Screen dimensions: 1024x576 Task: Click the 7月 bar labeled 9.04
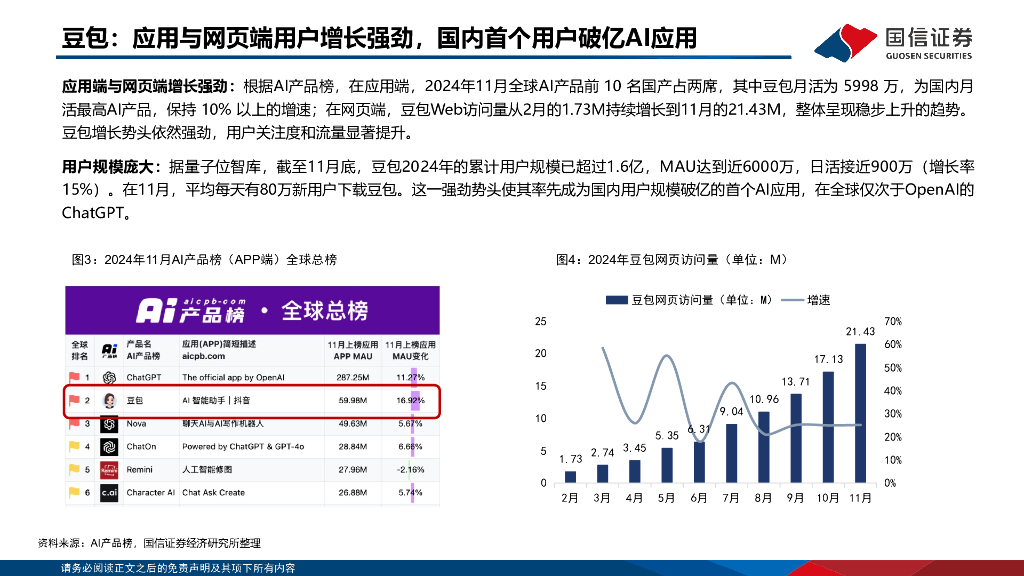pyautogui.click(x=731, y=454)
